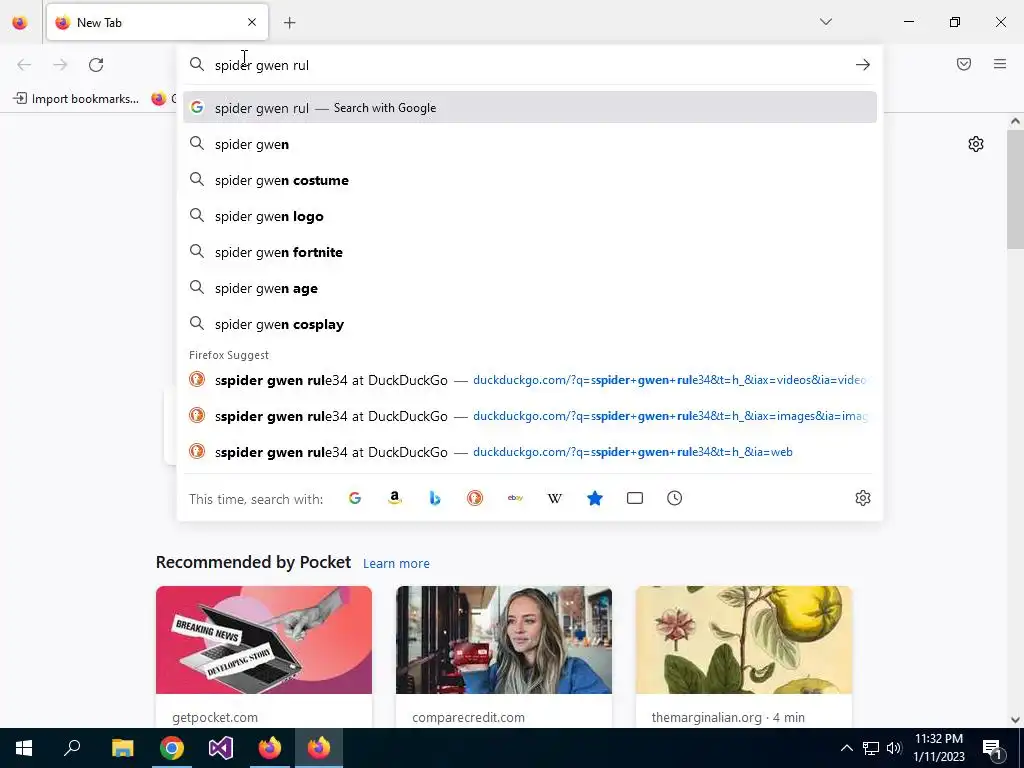Click the page vertical scrollbar thumb

coord(1015,189)
